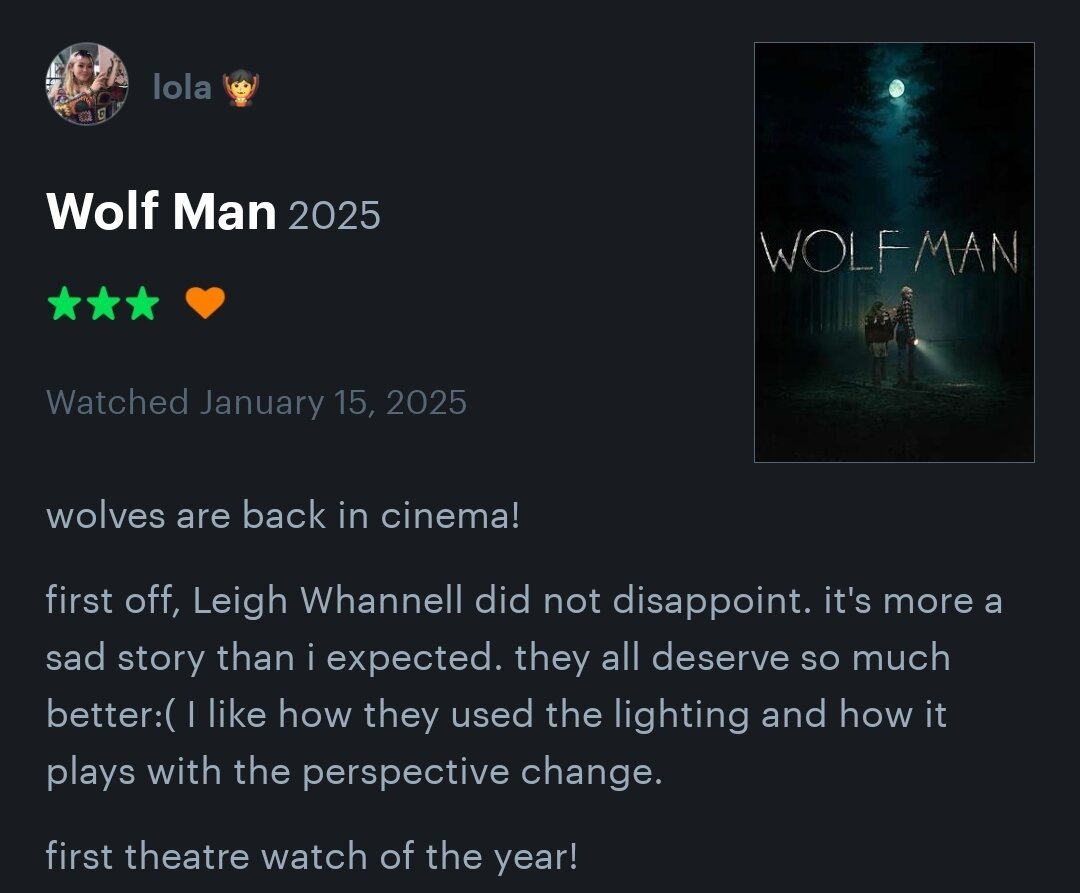
Task: Click the first green rating star
Action: coord(64,302)
